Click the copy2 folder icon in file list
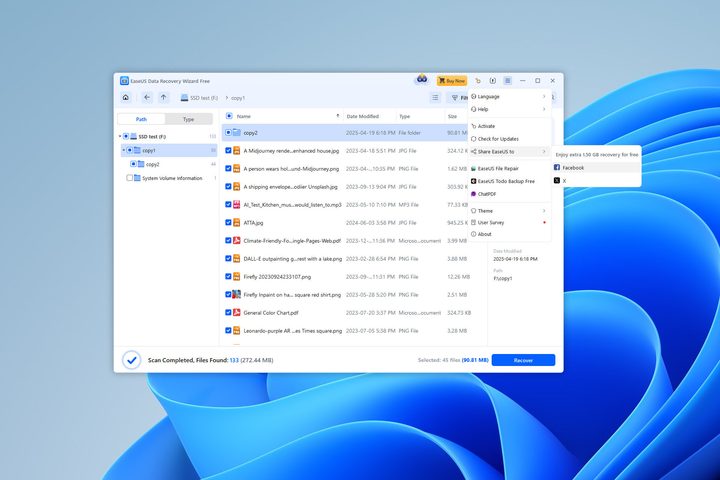The image size is (720, 480). tap(236, 132)
